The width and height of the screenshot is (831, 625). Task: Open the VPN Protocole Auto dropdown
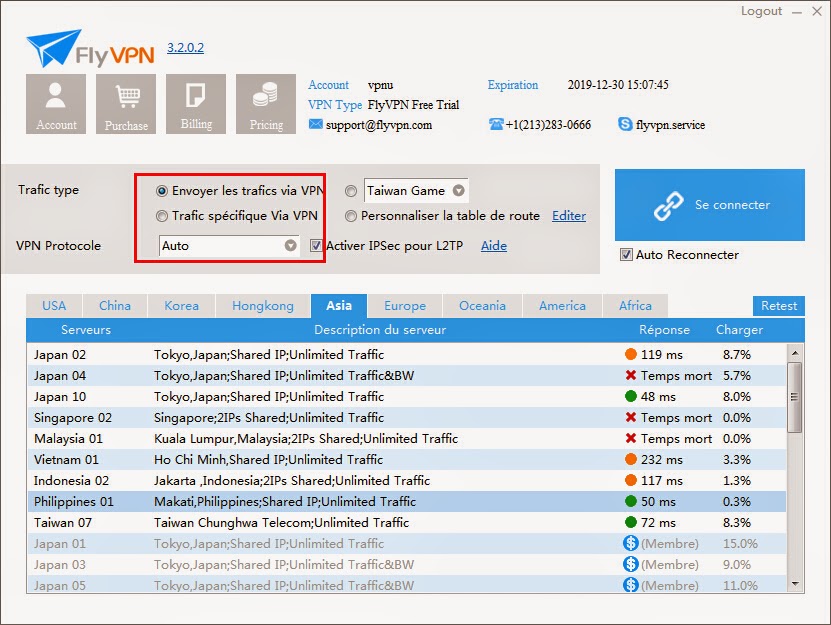pyautogui.click(x=290, y=245)
